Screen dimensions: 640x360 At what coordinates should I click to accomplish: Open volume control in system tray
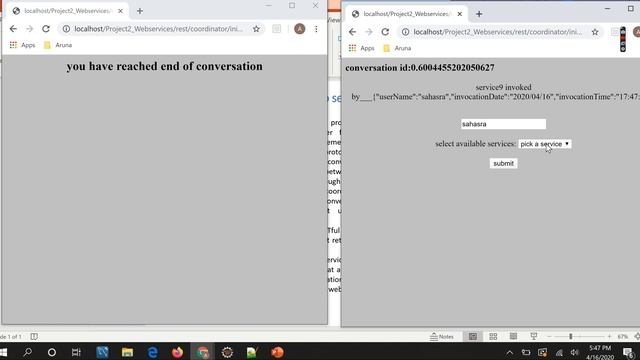coord(574,353)
